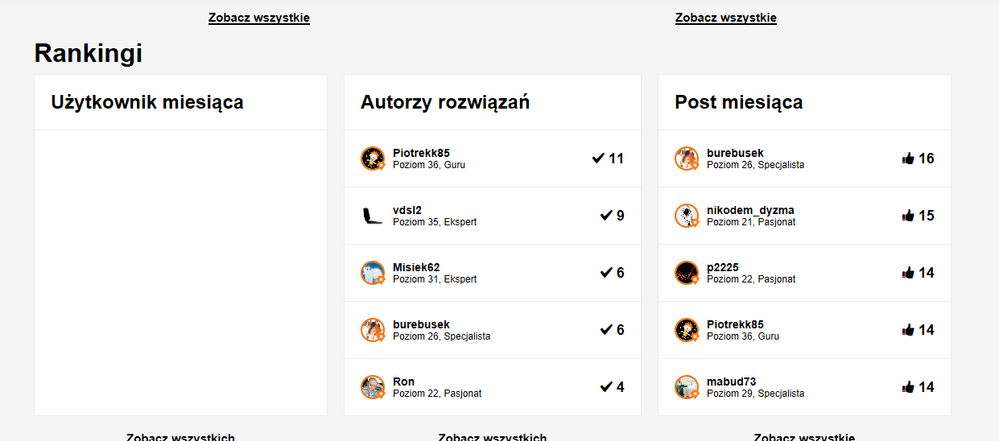The width and height of the screenshot is (999, 441).
Task: Click Ron's avatar in solutions ranking
Action: click(x=372, y=387)
